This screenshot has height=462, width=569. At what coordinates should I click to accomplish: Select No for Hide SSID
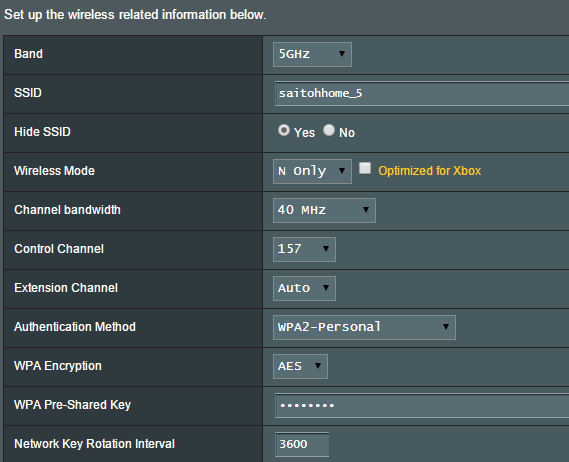coord(329,130)
